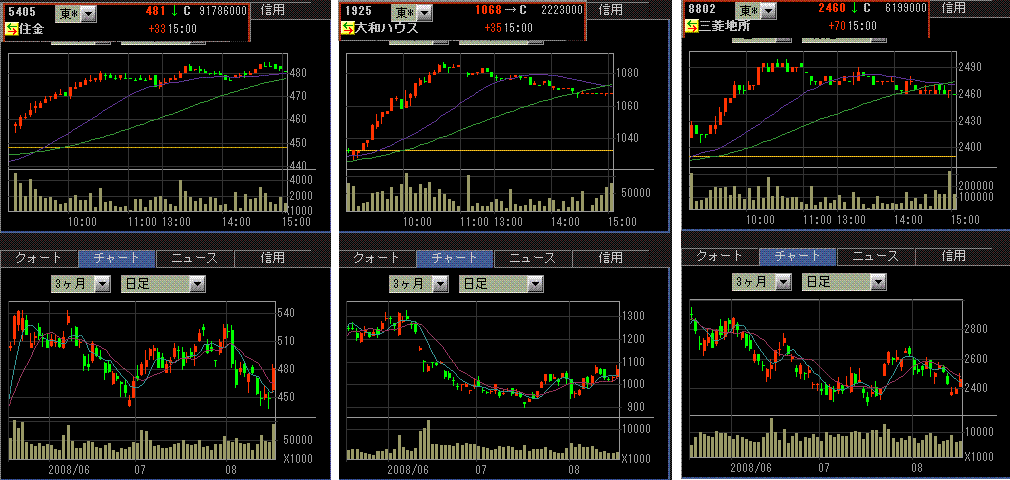This screenshot has height=480, width=1010.
Task: Click the yellow icon beside 住金
Action: (x=12, y=28)
